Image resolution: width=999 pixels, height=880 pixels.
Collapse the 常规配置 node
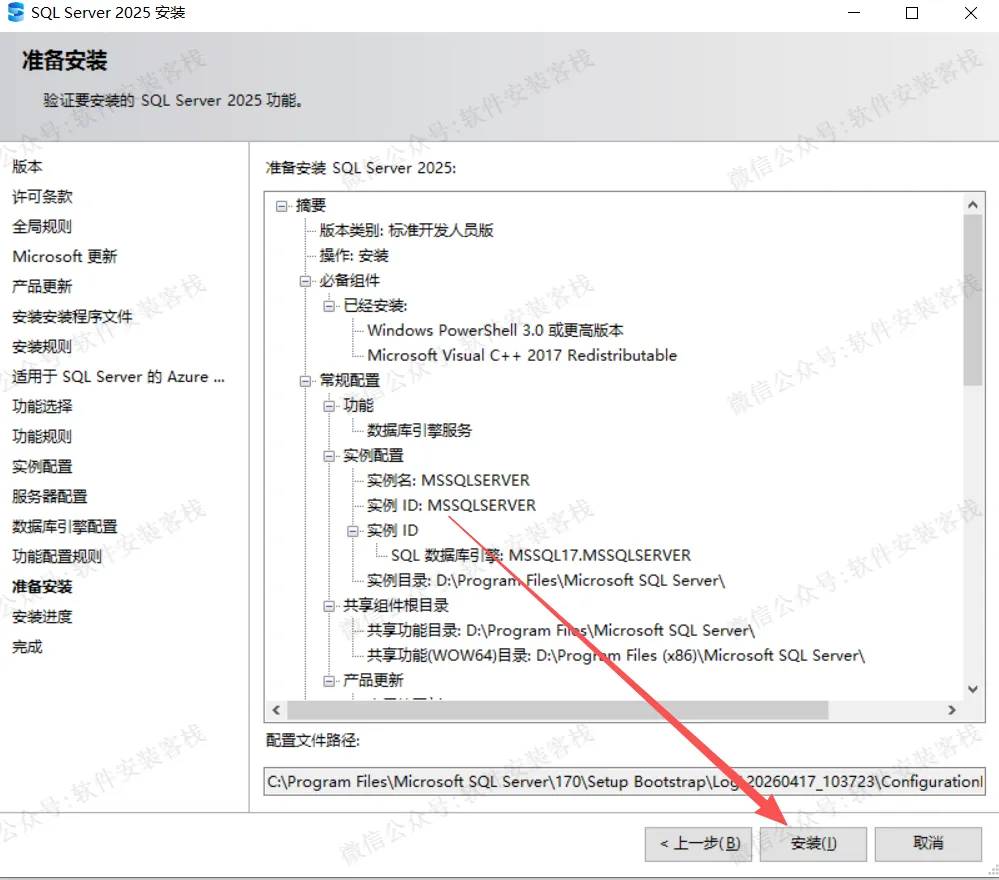(x=305, y=381)
